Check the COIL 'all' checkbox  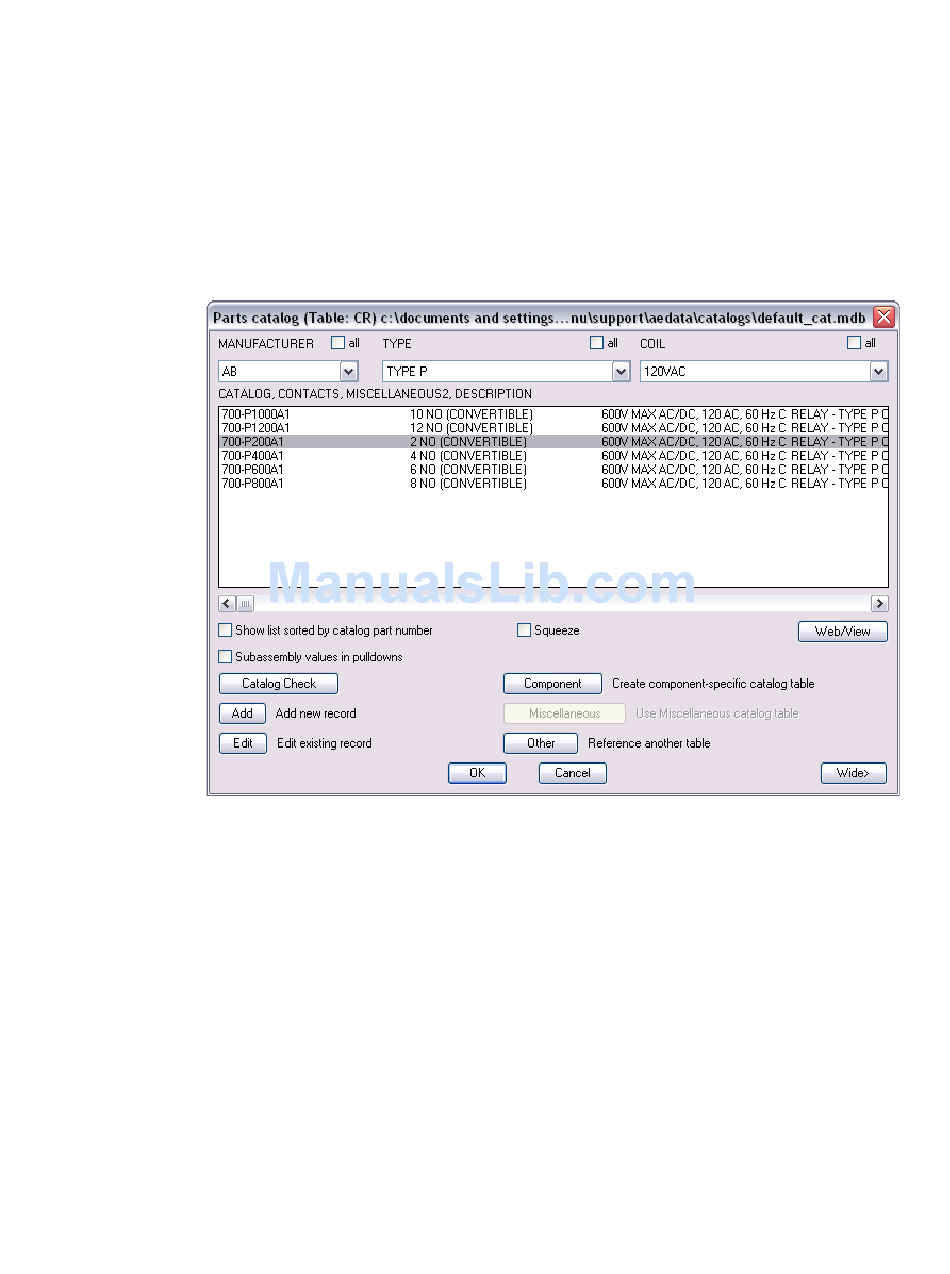tap(854, 343)
